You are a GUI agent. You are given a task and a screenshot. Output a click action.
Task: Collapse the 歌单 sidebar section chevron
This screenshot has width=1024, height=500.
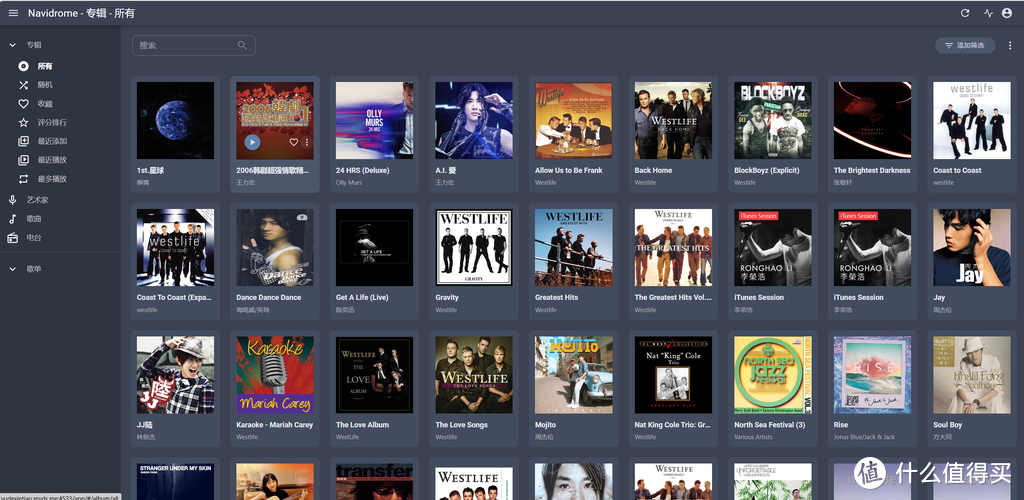(x=12, y=269)
